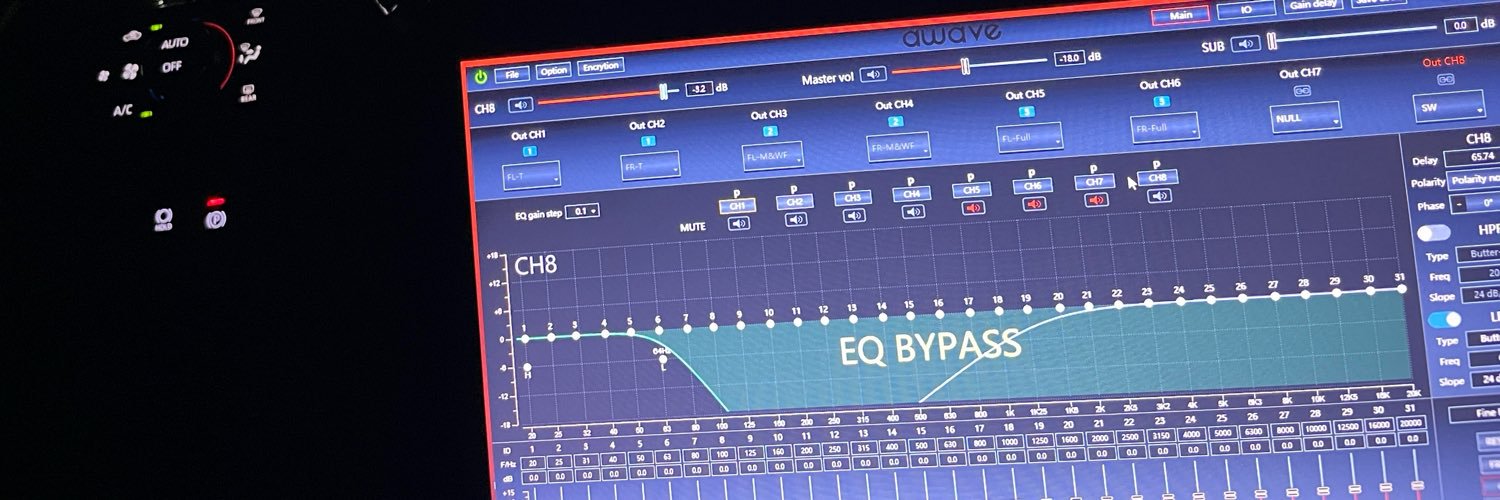
Task: Open the File menu
Action: 512,73
